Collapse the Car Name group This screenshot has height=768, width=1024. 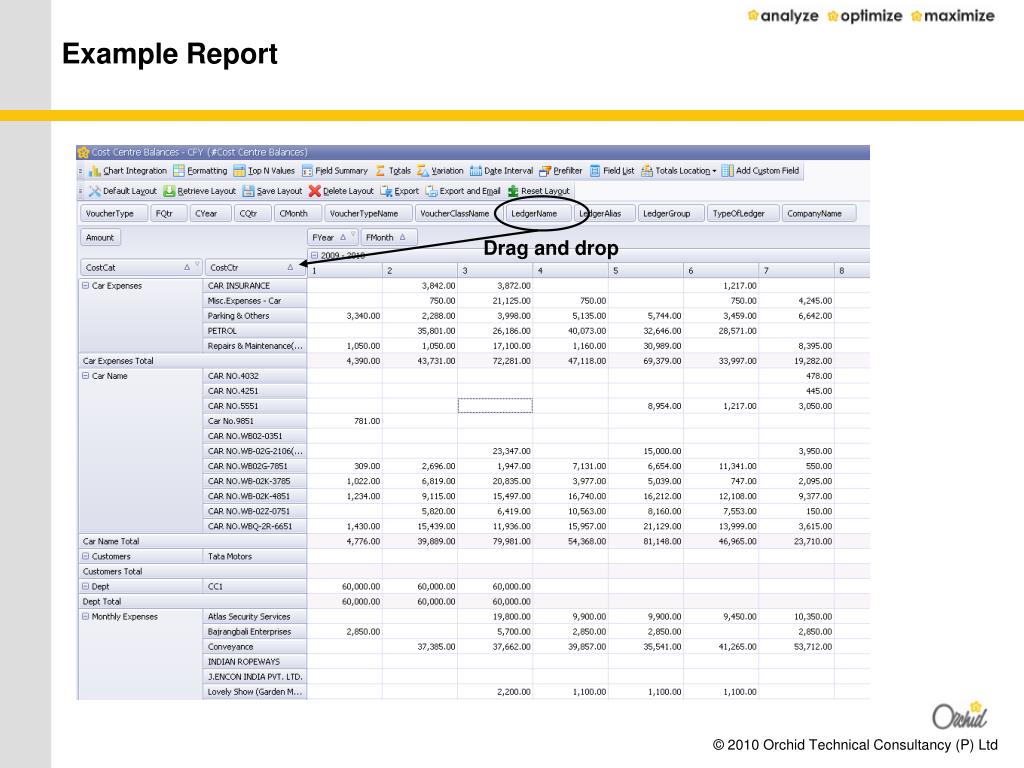pyautogui.click(x=86, y=376)
